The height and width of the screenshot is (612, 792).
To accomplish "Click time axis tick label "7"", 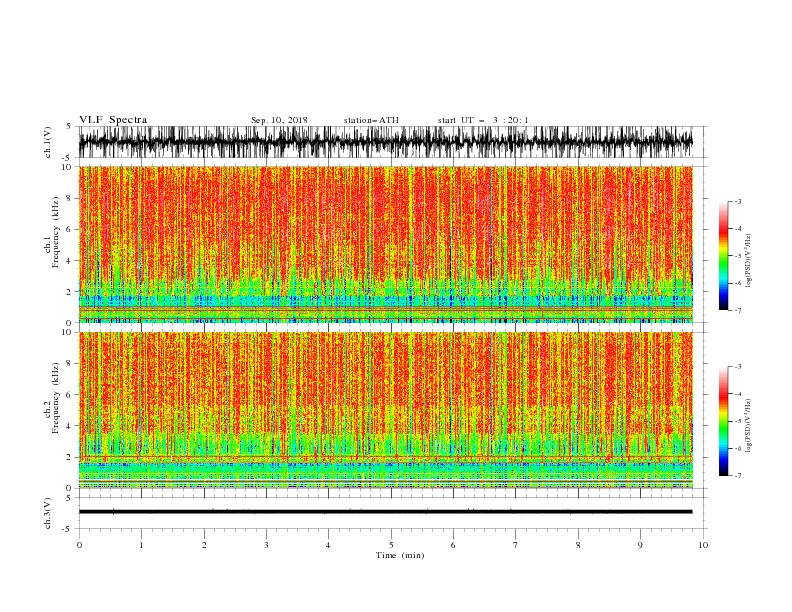I will [x=516, y=545].
